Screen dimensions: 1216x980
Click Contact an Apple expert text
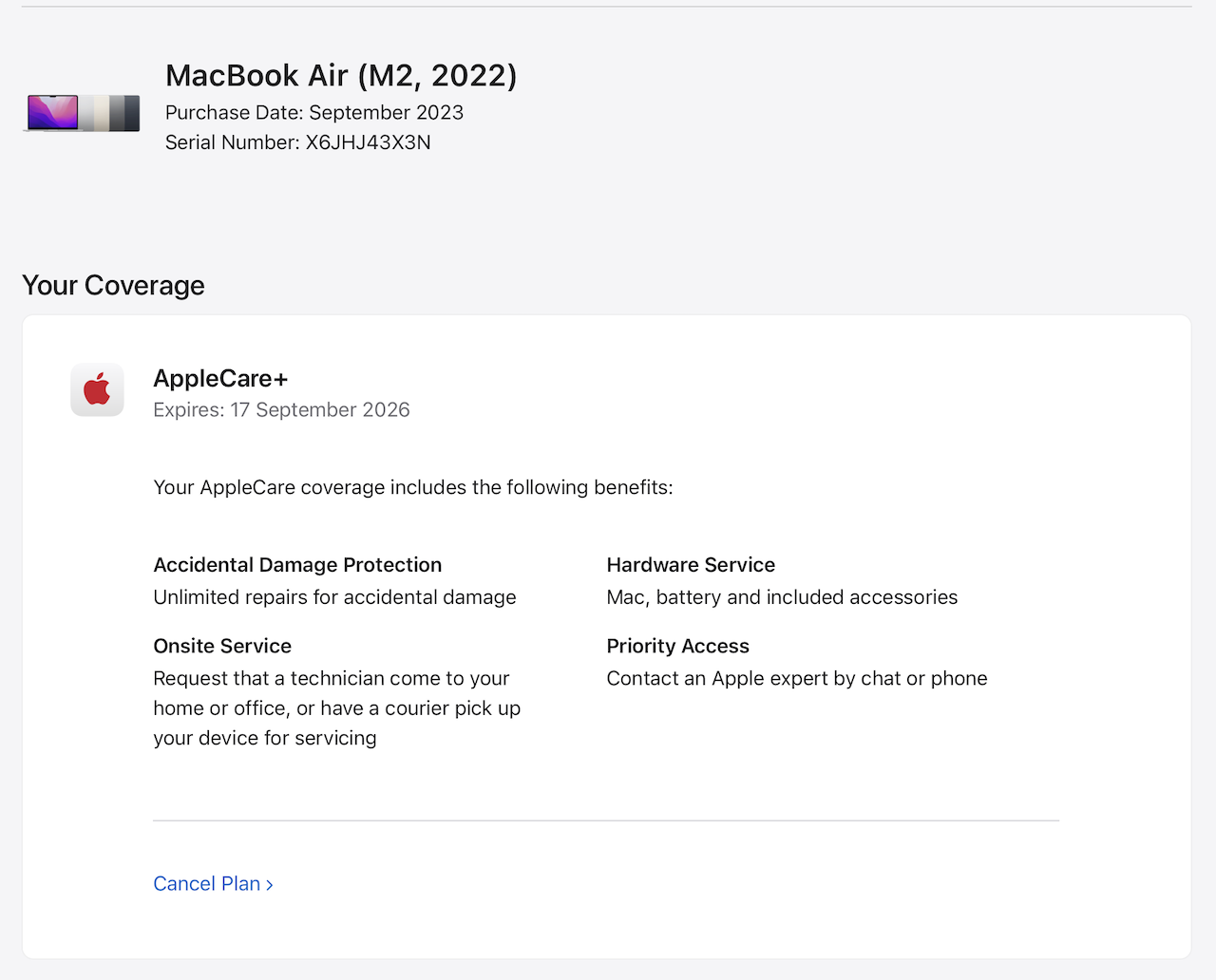[797, 679]
